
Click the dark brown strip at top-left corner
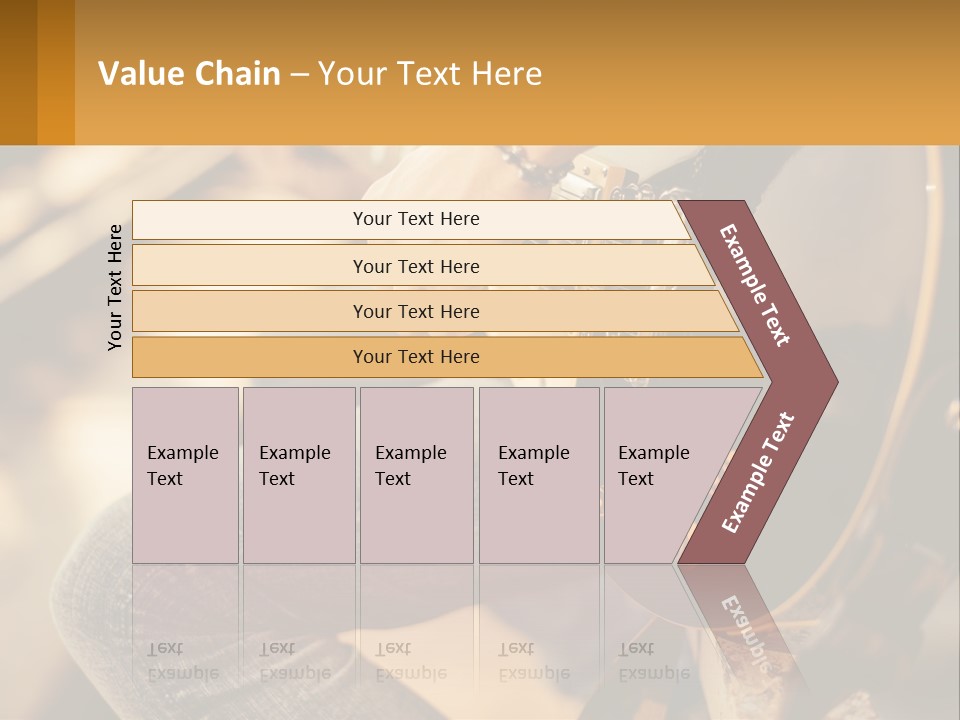tap(18, 72)
